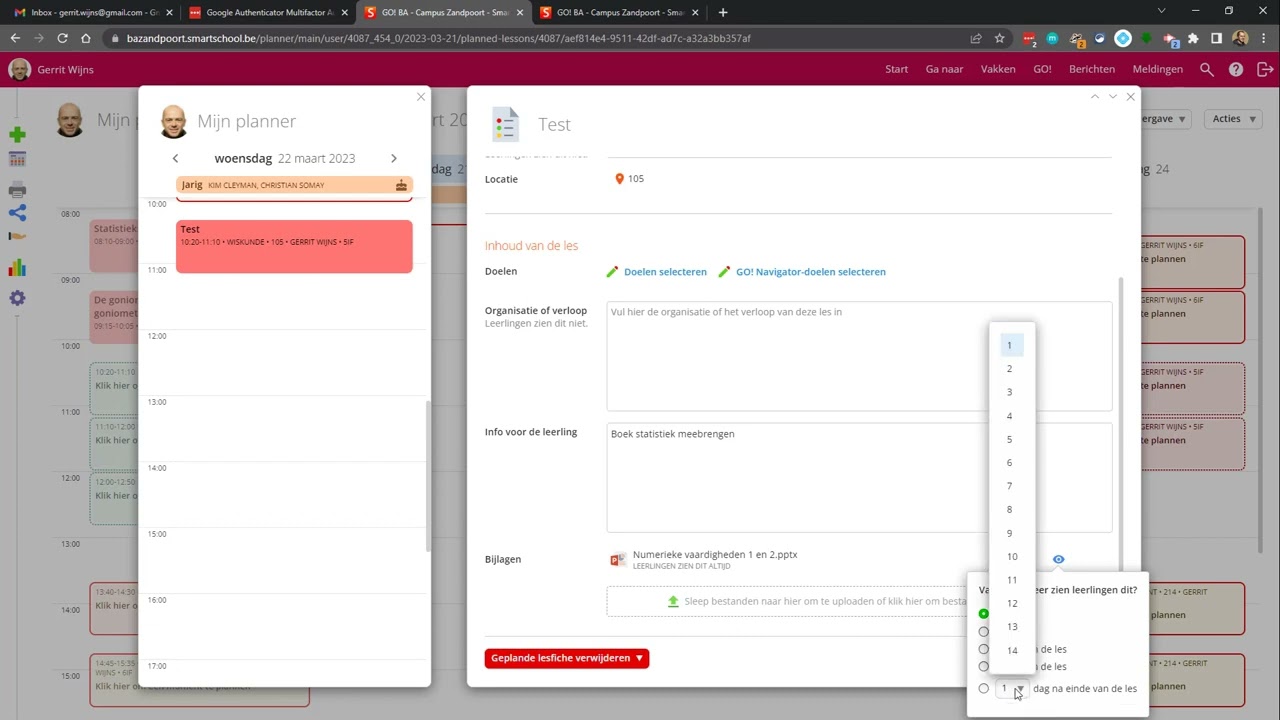This screenshot has width=1280, height=720.
Task: Open the planner settings gear icon
Action: tap(17, 298)
